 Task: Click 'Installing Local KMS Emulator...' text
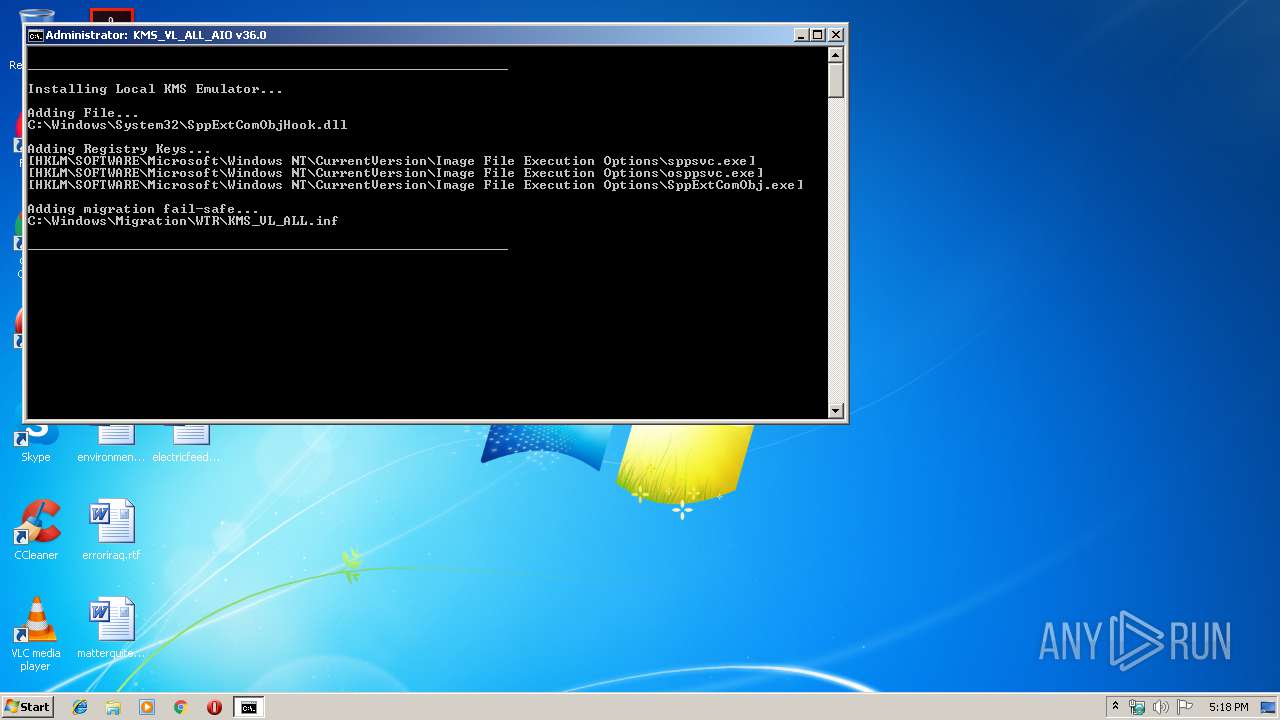point(155,89)
